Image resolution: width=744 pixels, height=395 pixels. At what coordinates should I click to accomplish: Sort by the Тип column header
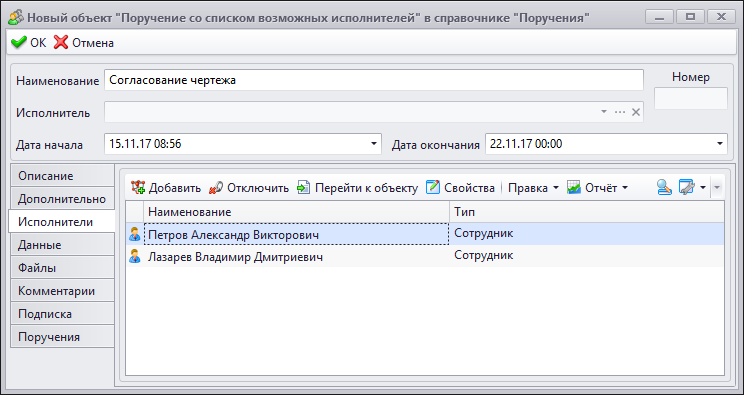point(587,212)
